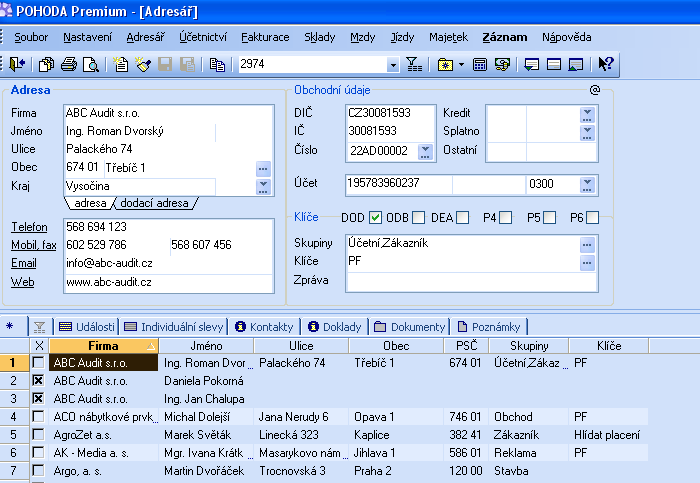This screenshot has height=483, width=700.
Task: Click the duplicate record icon beside search box
Action: click(x=217, y=65)
